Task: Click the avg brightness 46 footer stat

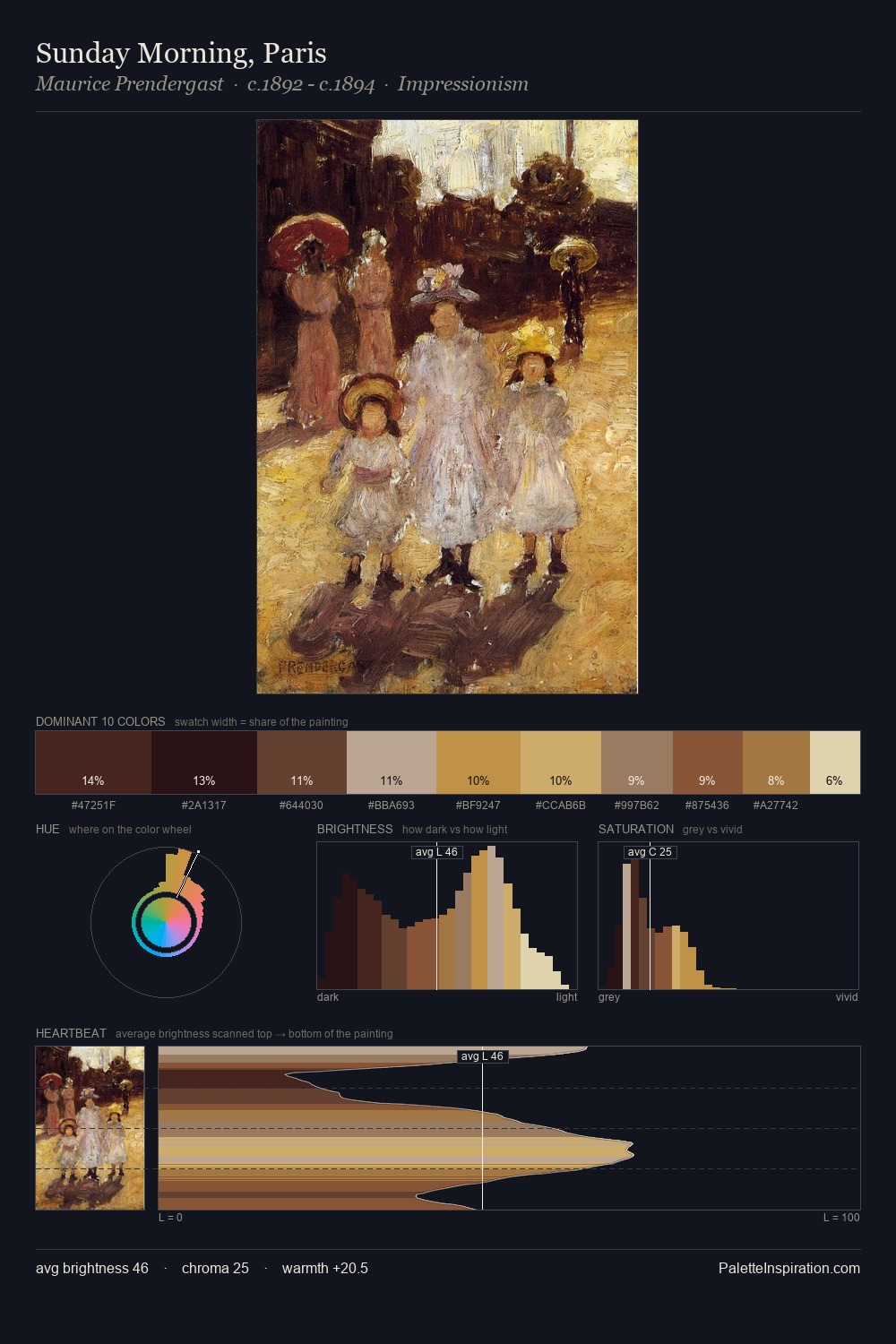Action: pyautogui.click(x=92, y=1269)
